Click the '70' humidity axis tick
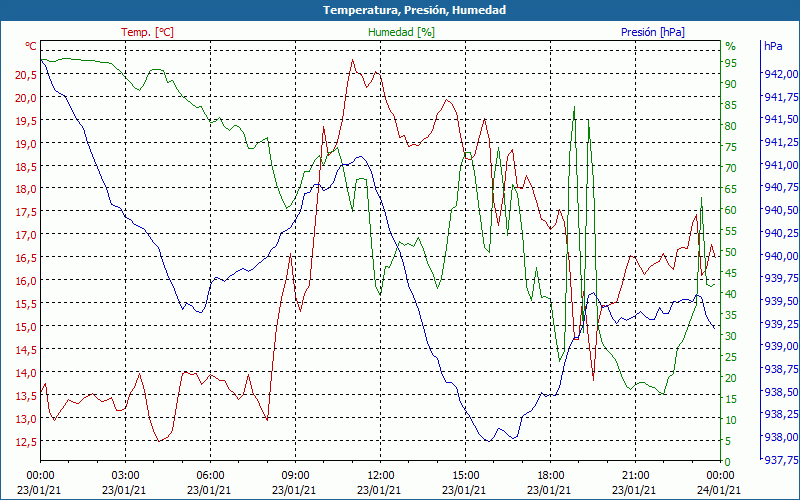The width and height of the screenshot is (800, 500). click(x=731, y=168)
